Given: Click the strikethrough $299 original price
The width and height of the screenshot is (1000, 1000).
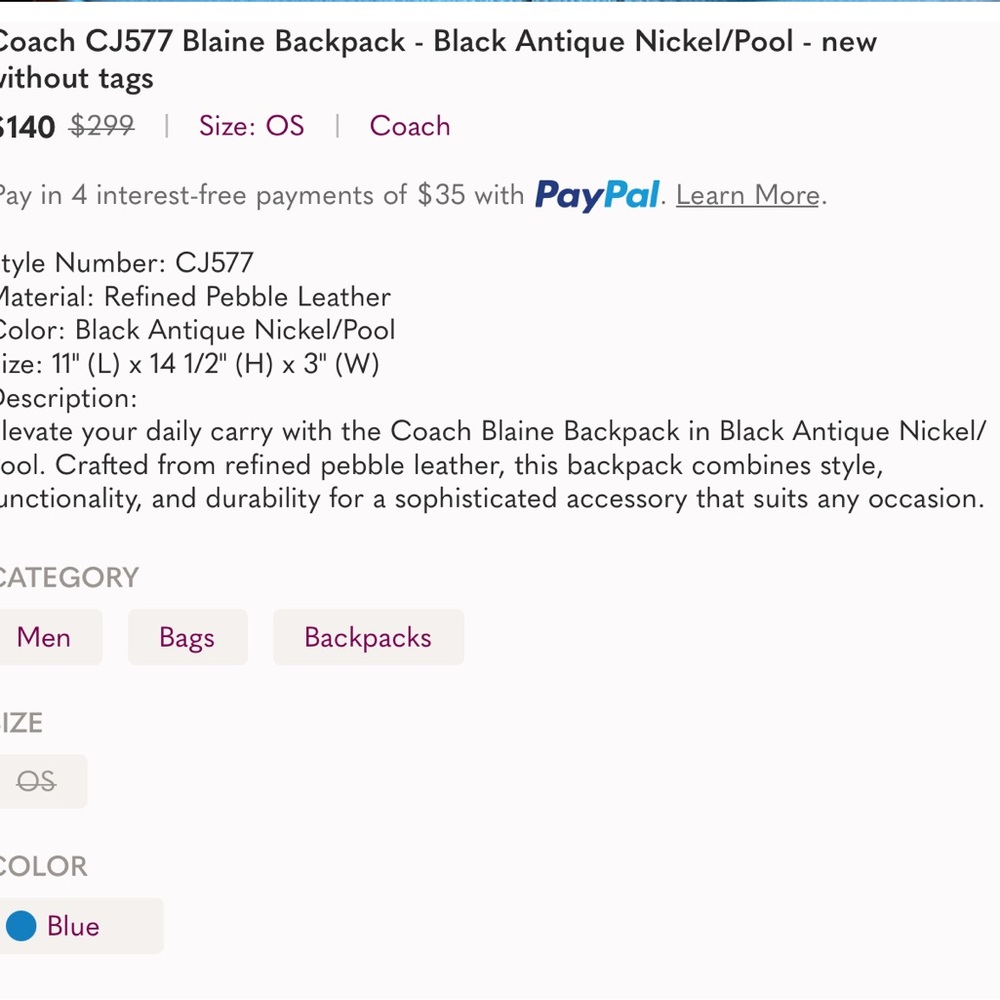Looking at the screenshot, I should 101,126.
